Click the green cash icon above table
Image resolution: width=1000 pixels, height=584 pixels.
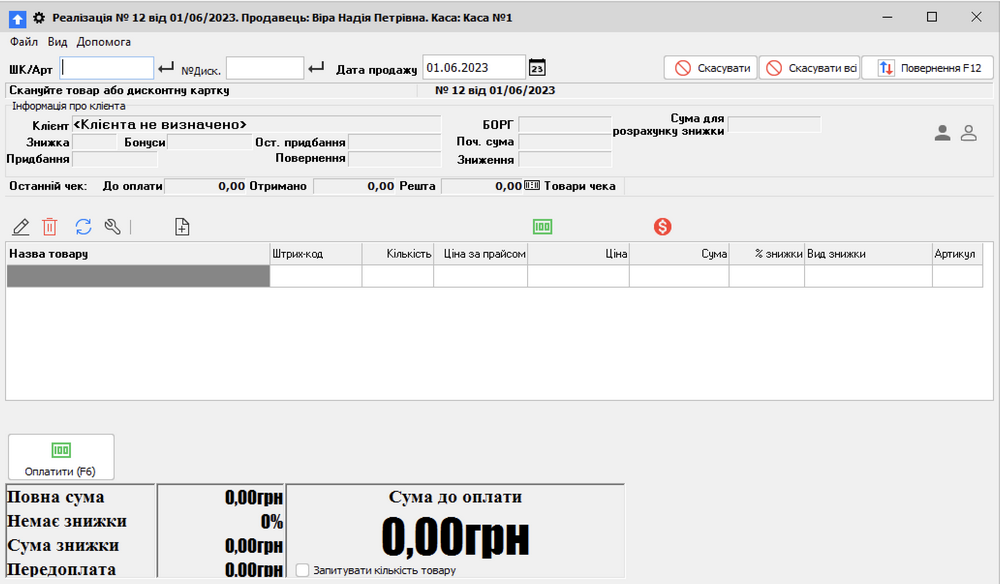pos(542,227)
